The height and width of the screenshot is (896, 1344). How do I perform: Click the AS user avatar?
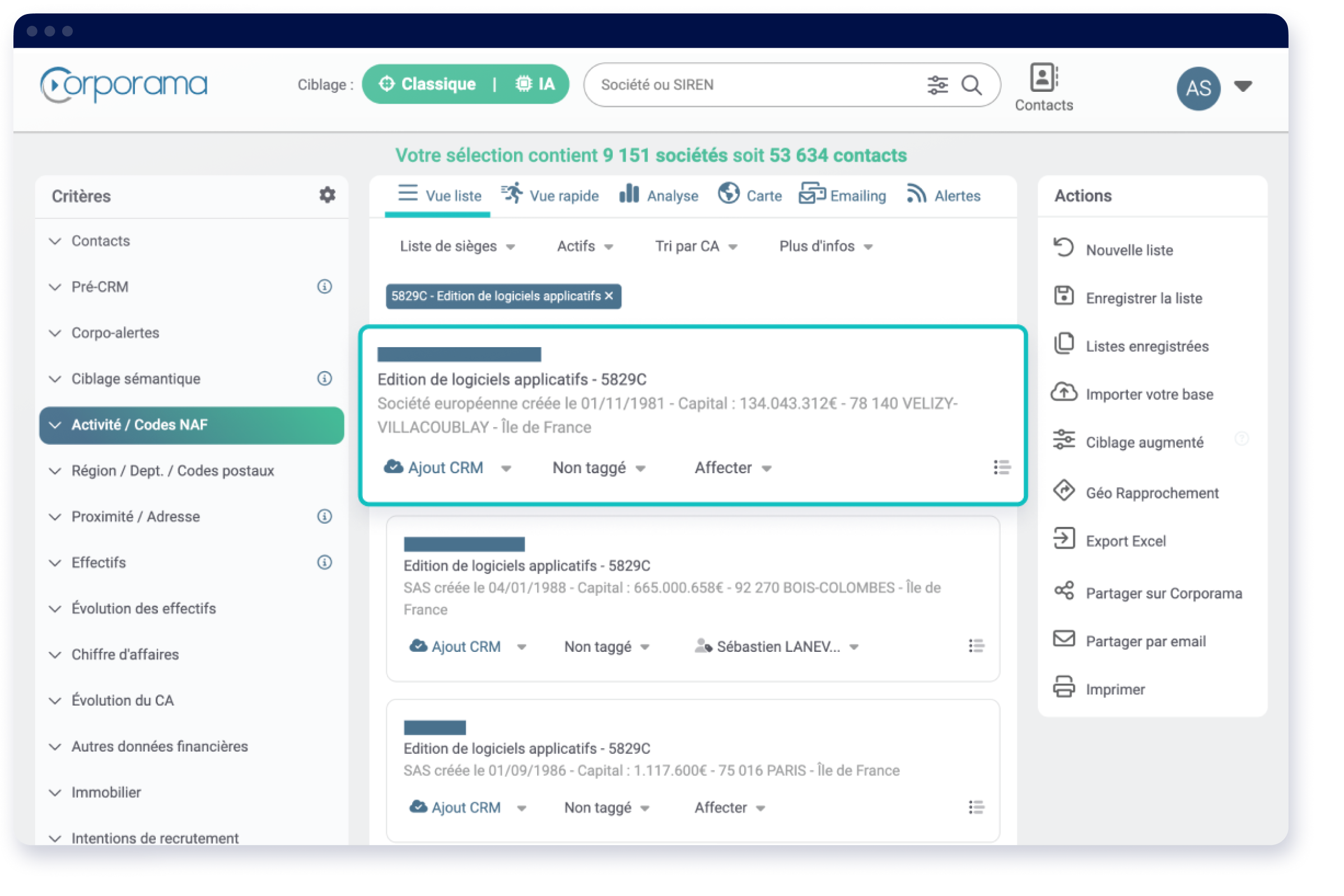pyautogui.click(x=1198, y=88)
